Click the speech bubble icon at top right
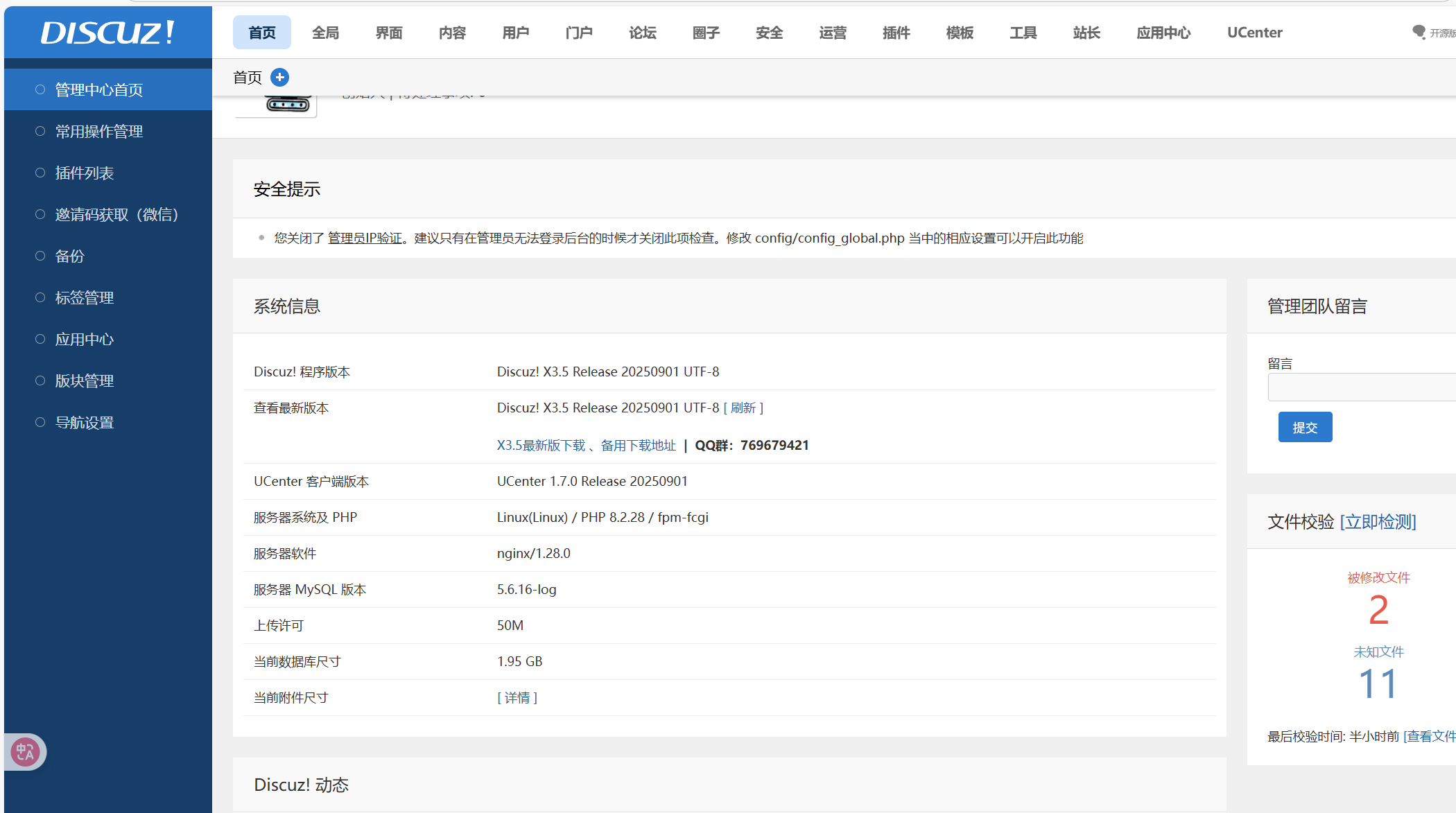The width and height of the screenshot is (1456, 813). (x=1419, y=32)
